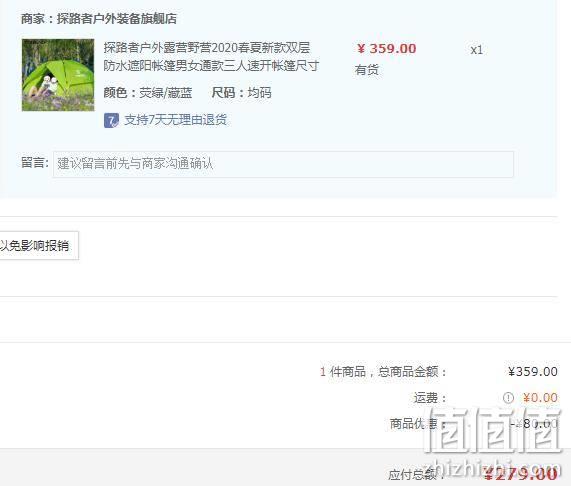Click the 留言 label
Viewport: 571px width, 486px height.
35,162
